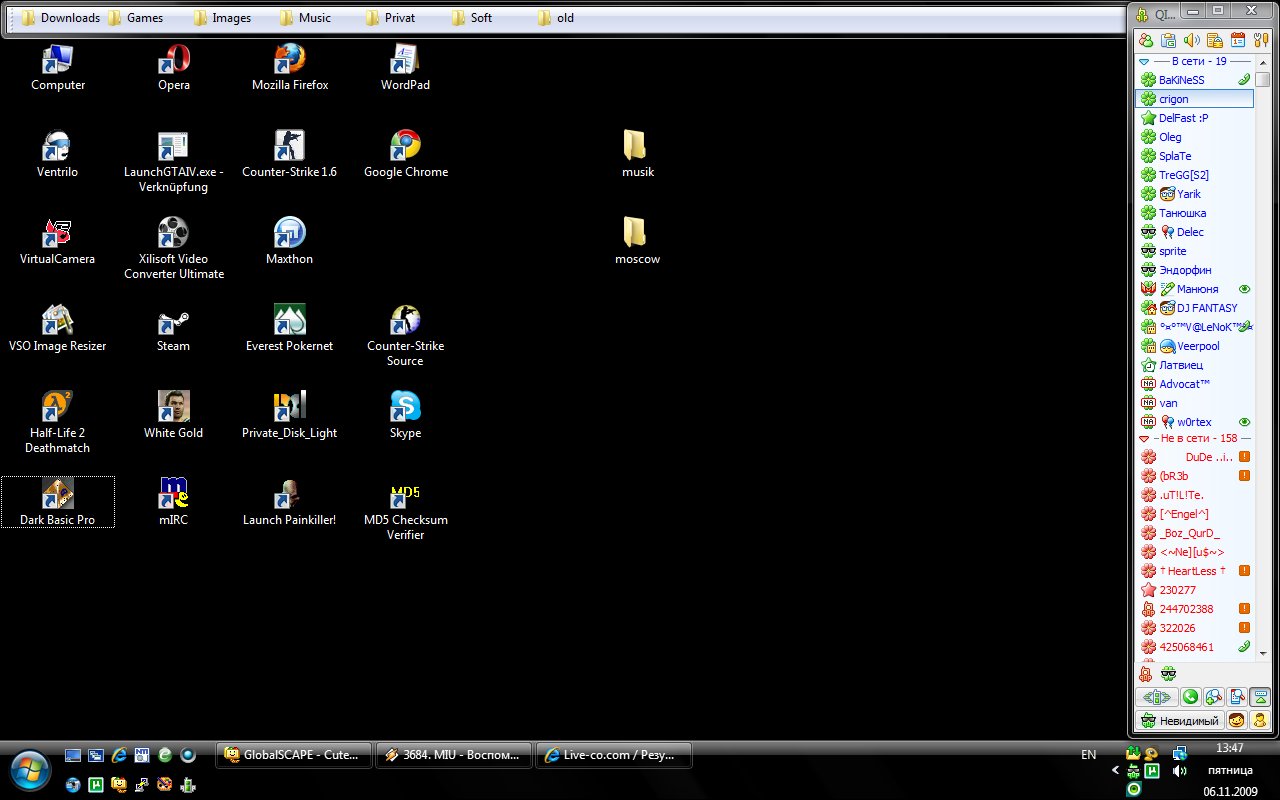
Task: Select the Steam shortcut on desktop
Action: pos(173,321)
